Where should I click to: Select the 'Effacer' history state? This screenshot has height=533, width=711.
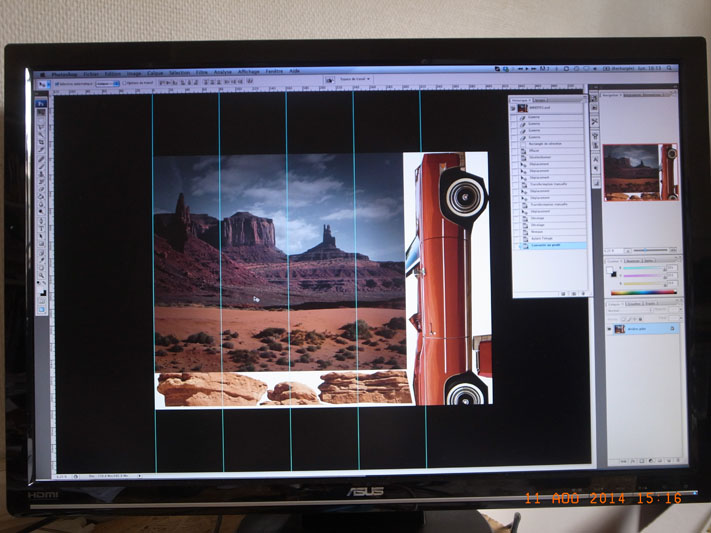549,151
